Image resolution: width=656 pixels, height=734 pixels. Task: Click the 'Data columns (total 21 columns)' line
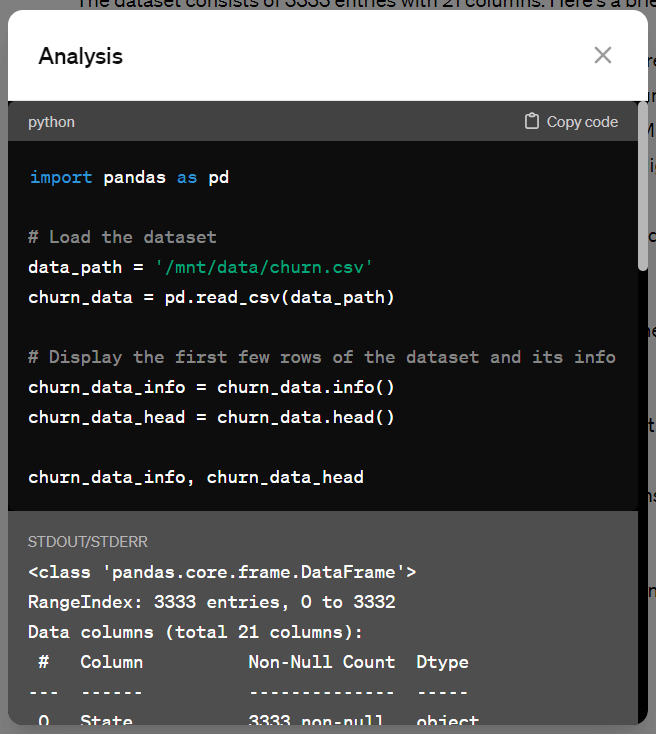[x=195, y=632]
